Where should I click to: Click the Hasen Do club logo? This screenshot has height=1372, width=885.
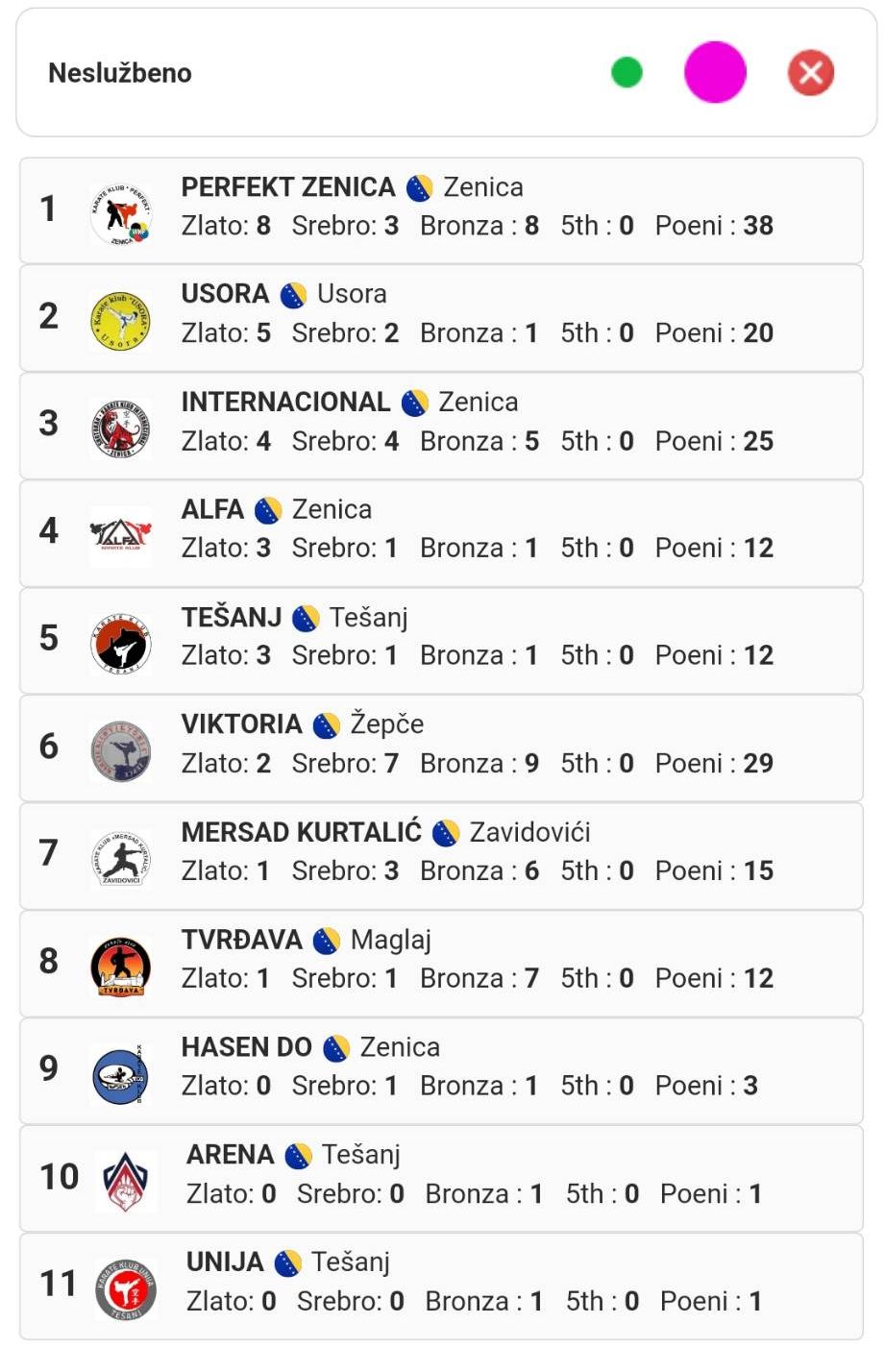click(120, 1074)
